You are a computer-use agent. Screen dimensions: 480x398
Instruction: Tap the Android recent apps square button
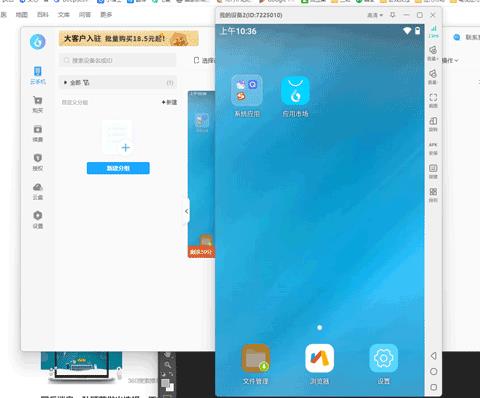click(433, 387)
